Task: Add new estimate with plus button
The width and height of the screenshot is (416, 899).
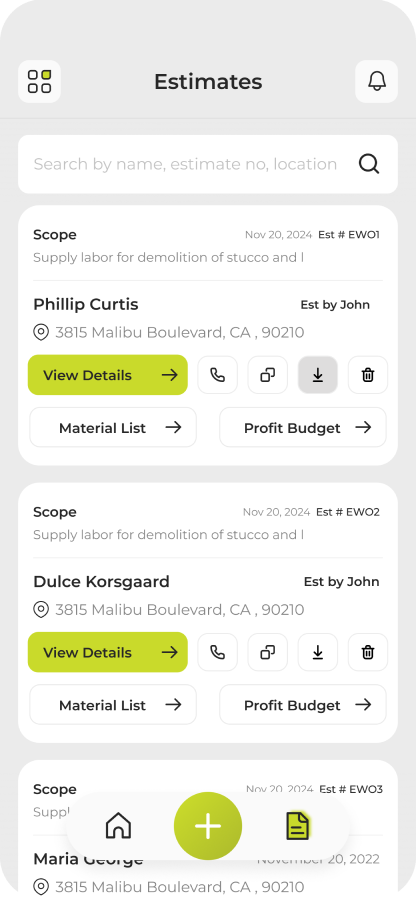Action: click(x=208, y=826)
